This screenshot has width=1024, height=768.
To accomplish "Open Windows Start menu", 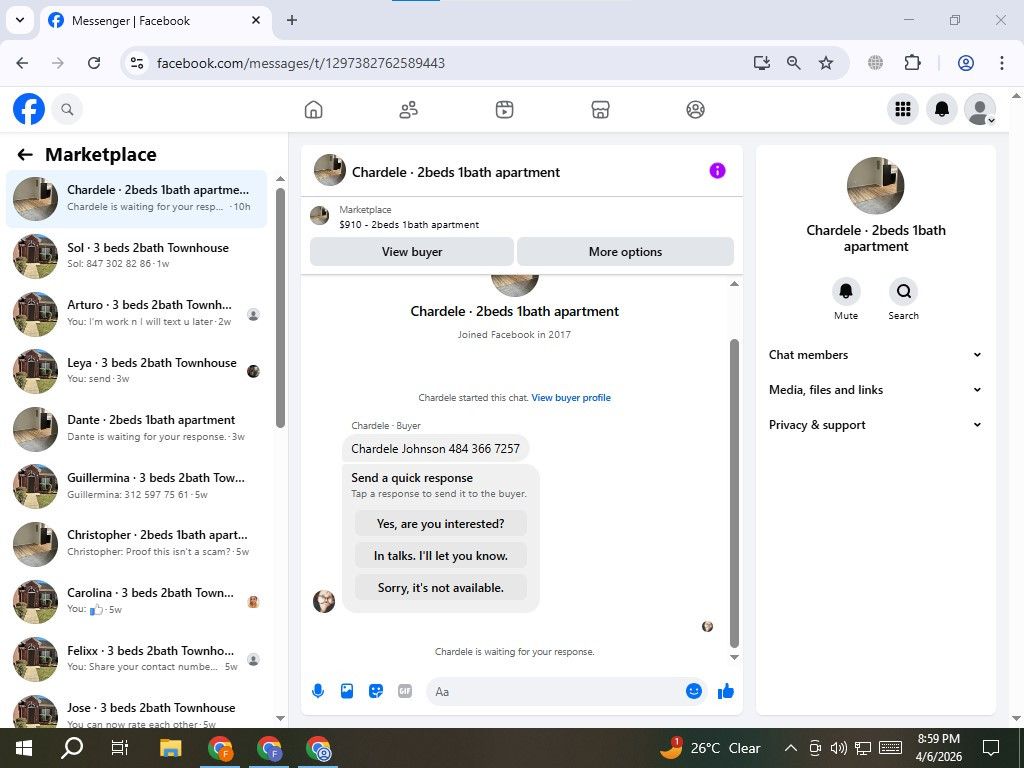I will tap(24, 748).
